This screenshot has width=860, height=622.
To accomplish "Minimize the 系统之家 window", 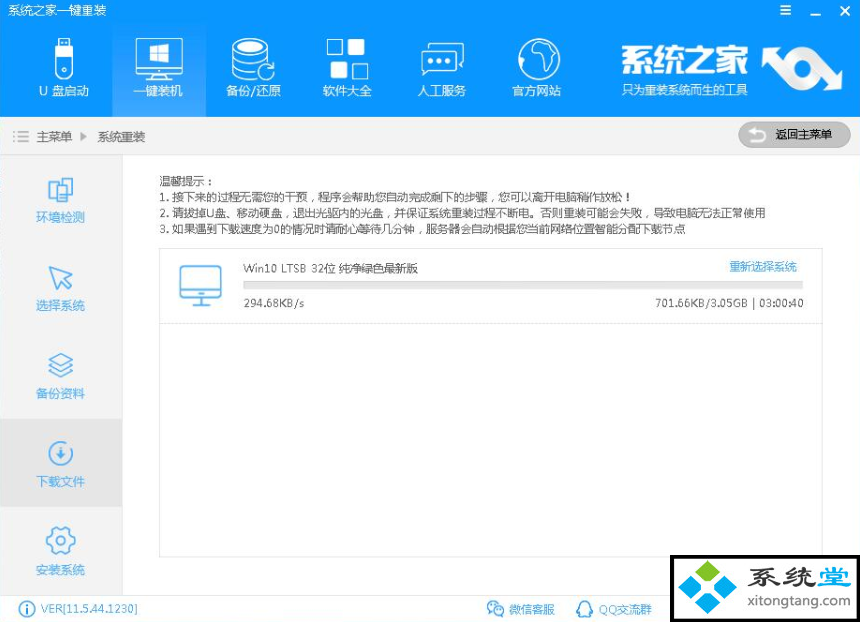I will click(x=816, y=12).
